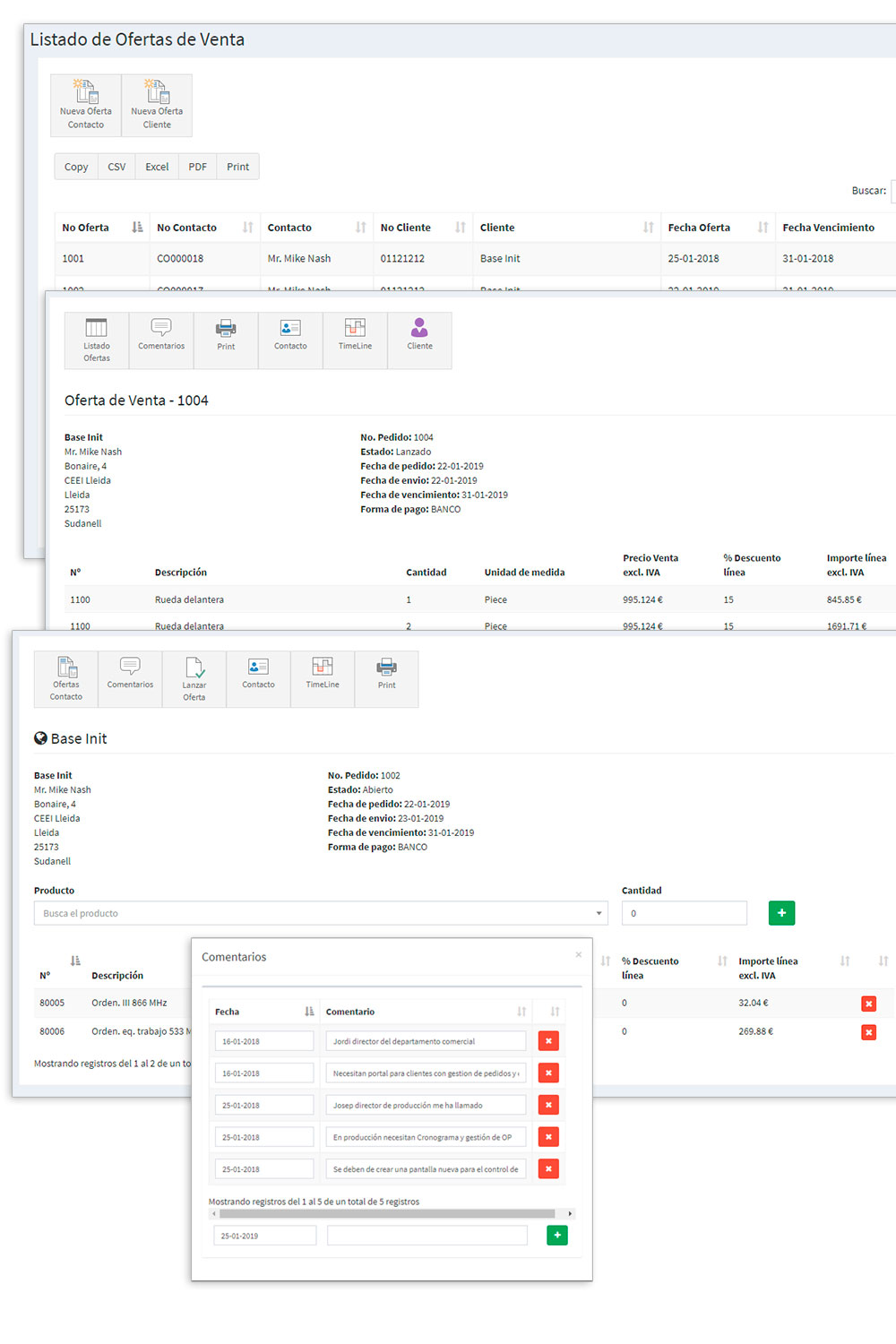
Task: Remove comment 'Jordi director del departamento comercial'
Action: (548, 1041)
